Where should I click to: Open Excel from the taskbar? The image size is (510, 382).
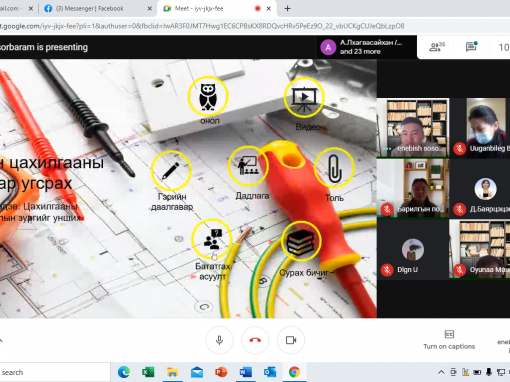pyautogui.click(x=148, y=372)
